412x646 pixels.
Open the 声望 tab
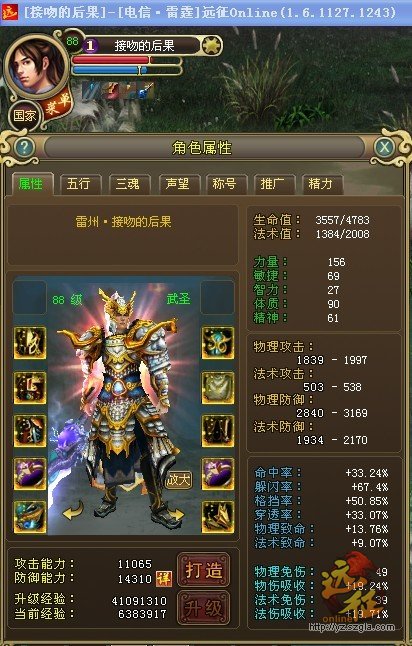[x=178, y=184]
